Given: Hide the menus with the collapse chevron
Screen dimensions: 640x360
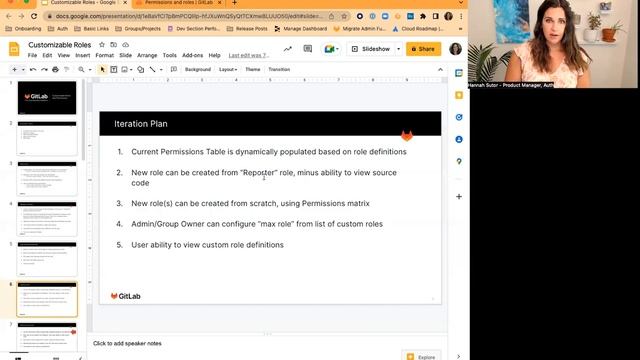Looking at the screenshot, I should [440, 70].
